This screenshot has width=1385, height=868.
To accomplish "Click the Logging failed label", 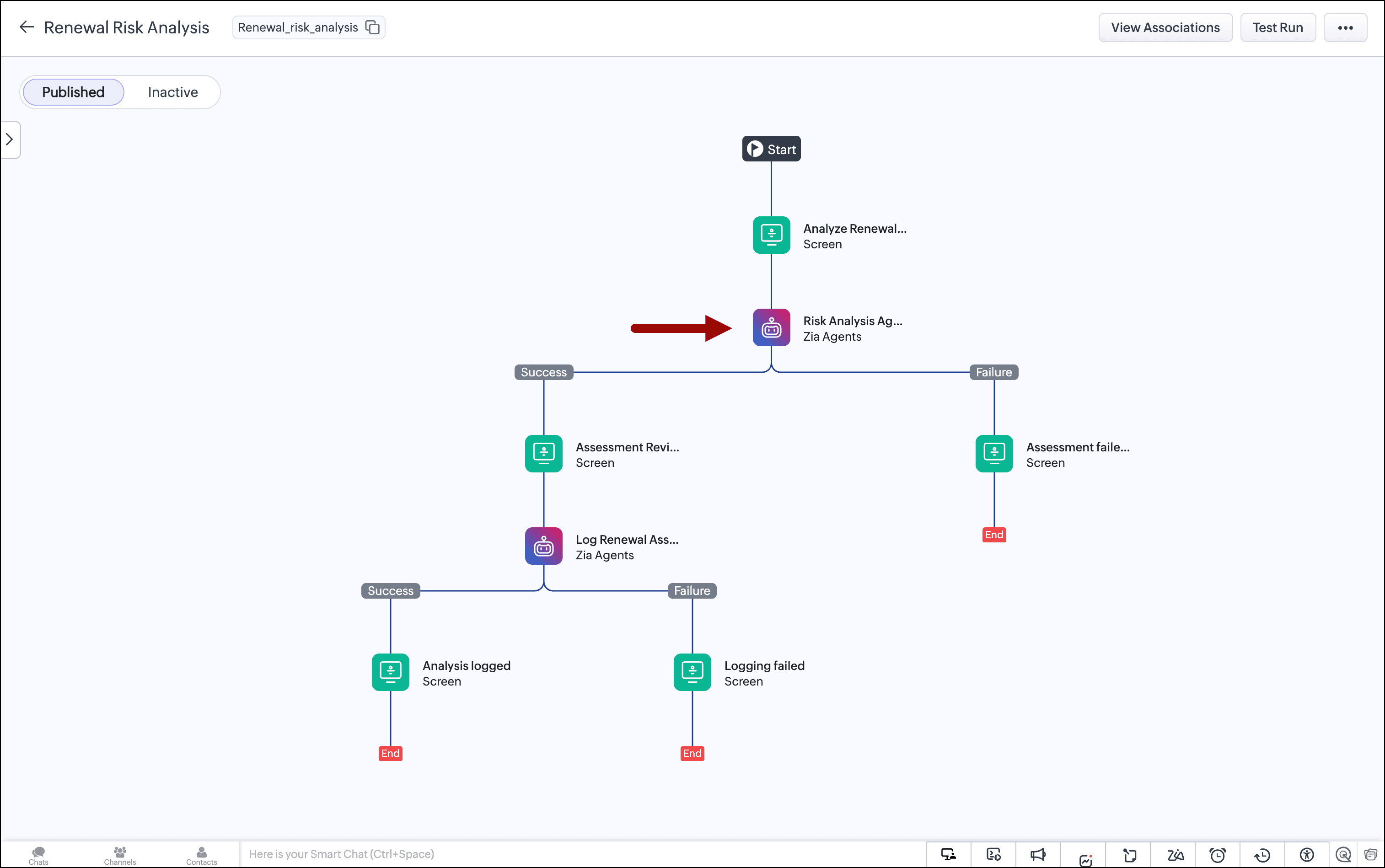I will (x=764, y=666).
